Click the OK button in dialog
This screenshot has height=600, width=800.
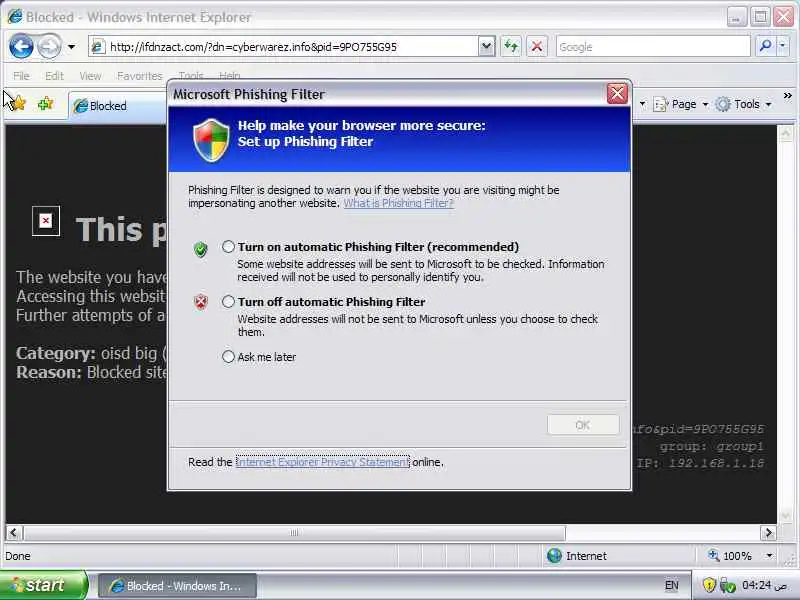tap(583, 425)
